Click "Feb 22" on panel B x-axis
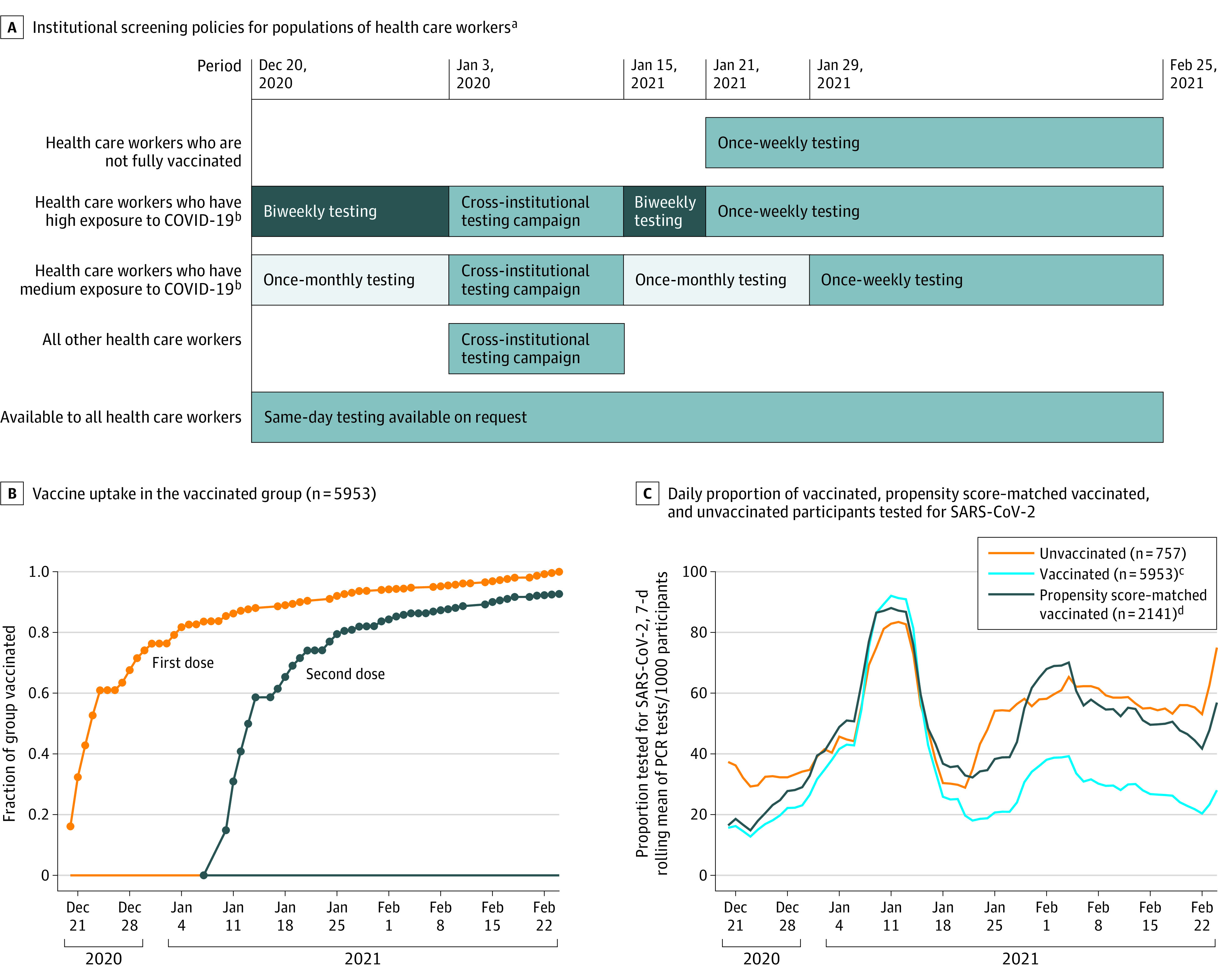 [x=544, y=916]
